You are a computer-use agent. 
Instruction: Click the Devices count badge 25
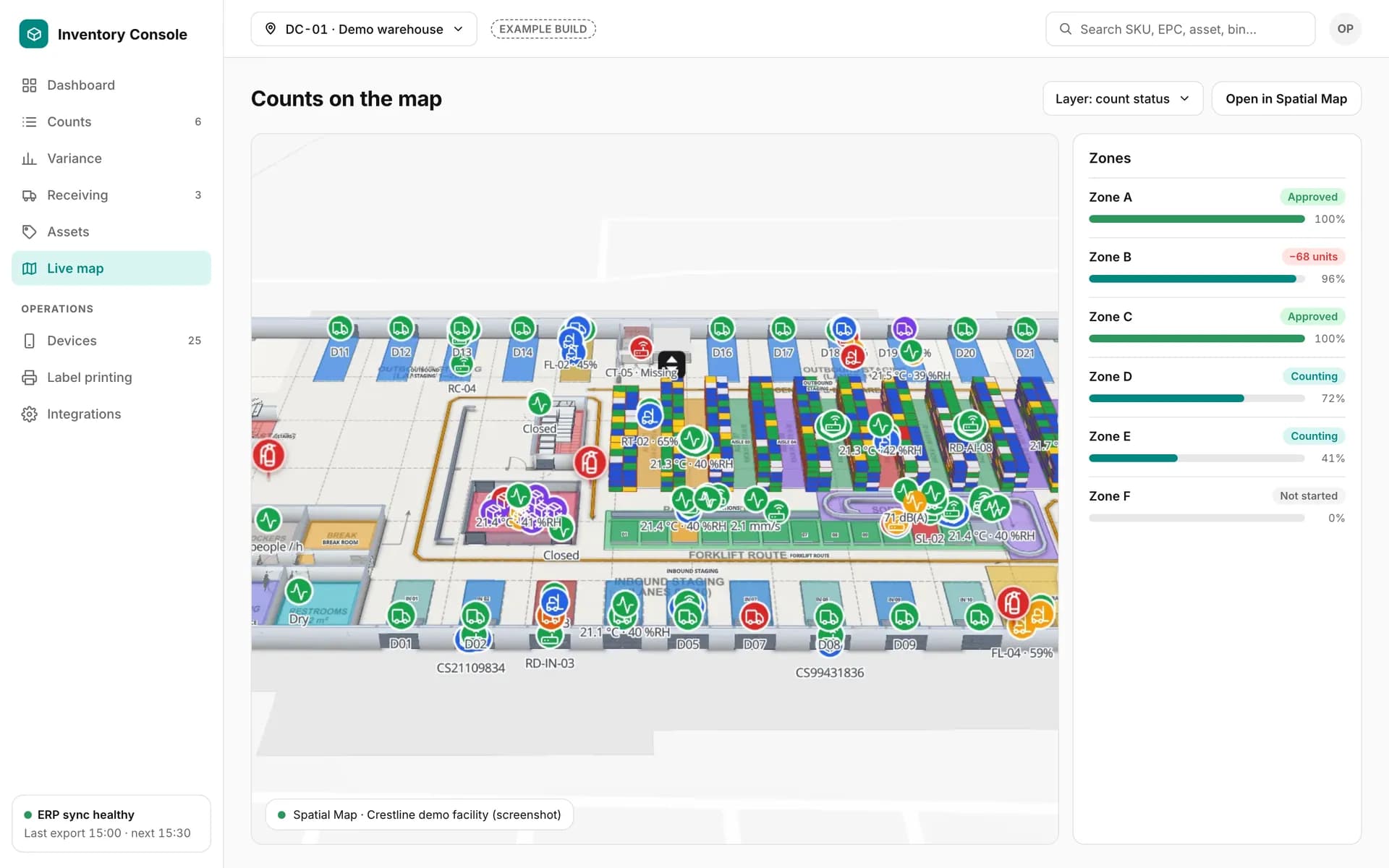coord(195,341)
